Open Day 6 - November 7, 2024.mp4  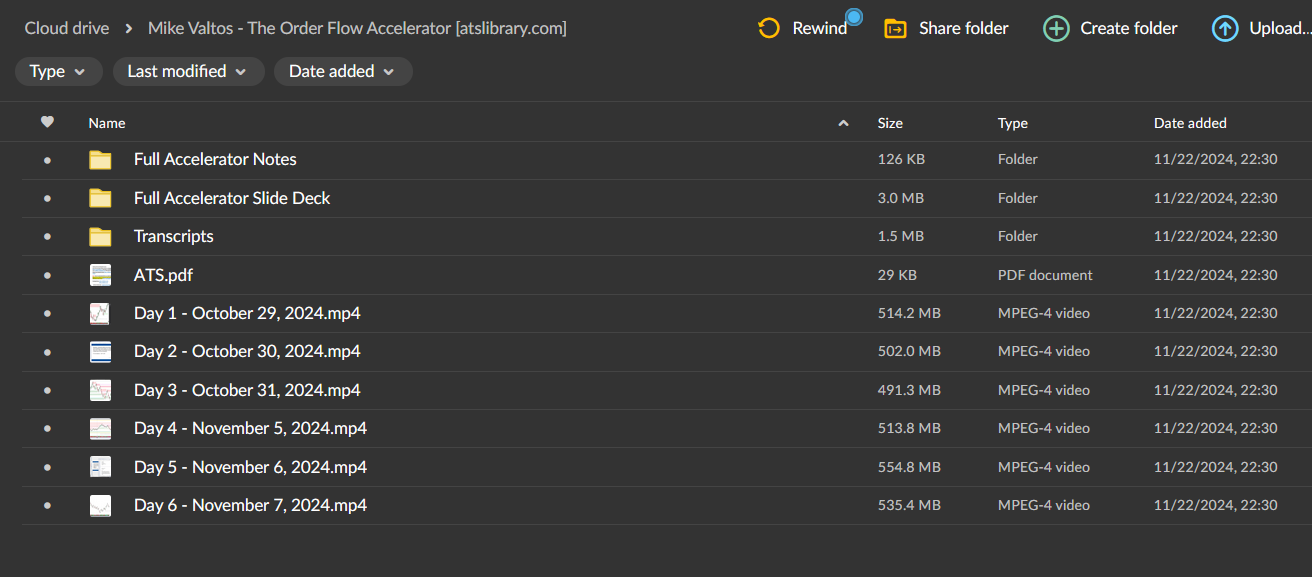click(x=250, y=505)
